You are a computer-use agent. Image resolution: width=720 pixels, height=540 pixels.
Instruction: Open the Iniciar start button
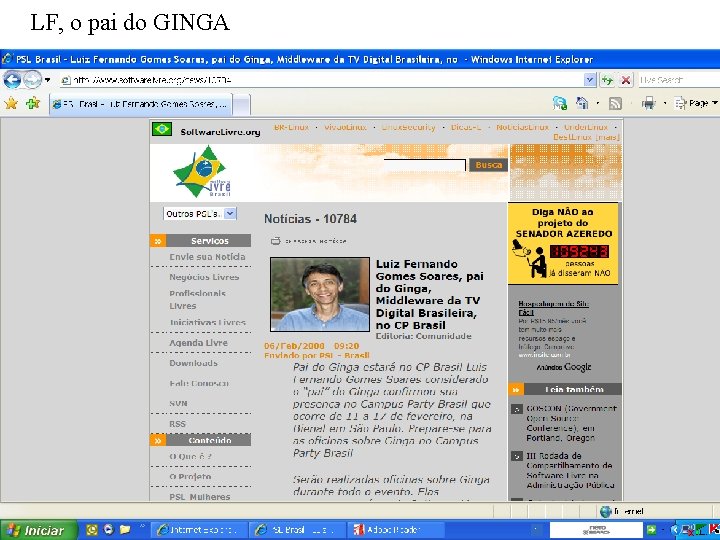38,530
